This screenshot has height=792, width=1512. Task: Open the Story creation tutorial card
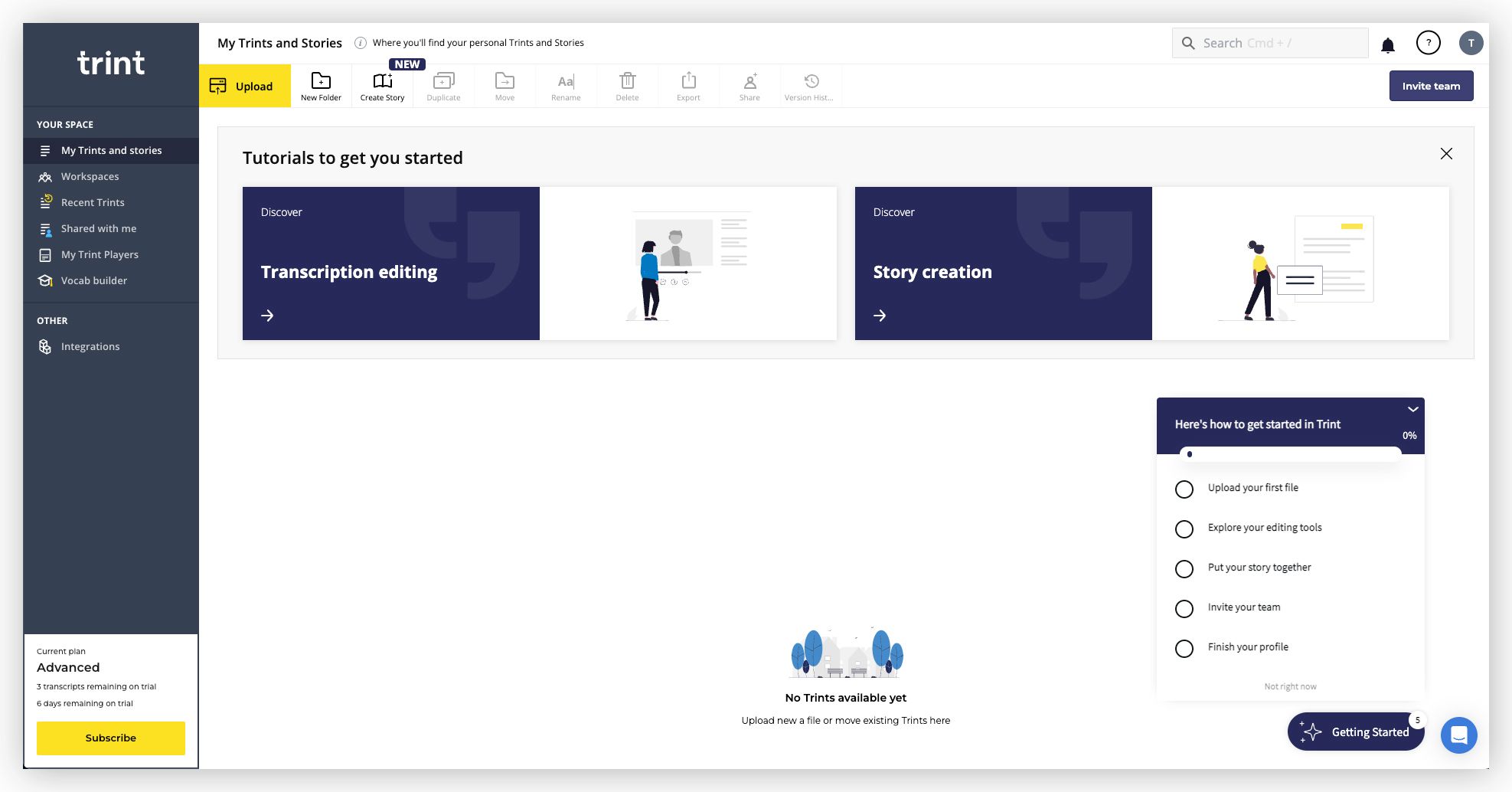(1152, 263)
